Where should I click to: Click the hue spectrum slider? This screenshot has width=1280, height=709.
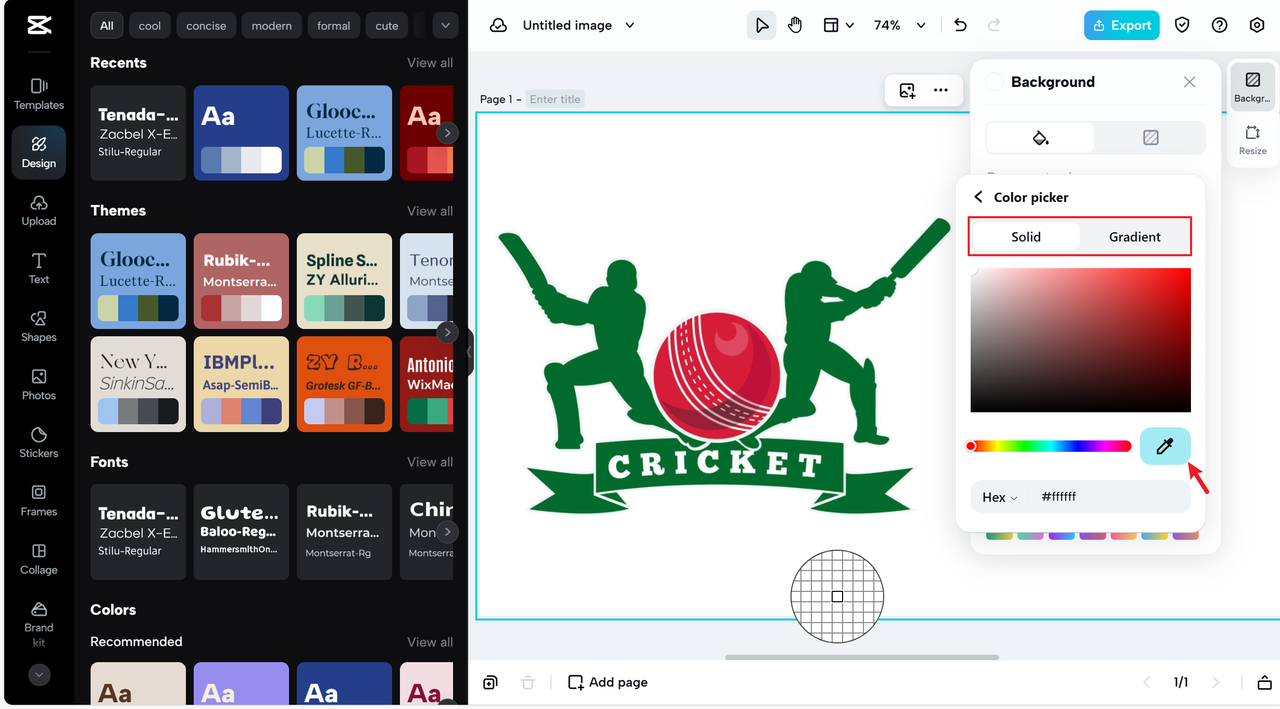click(x=1050, y=446)
